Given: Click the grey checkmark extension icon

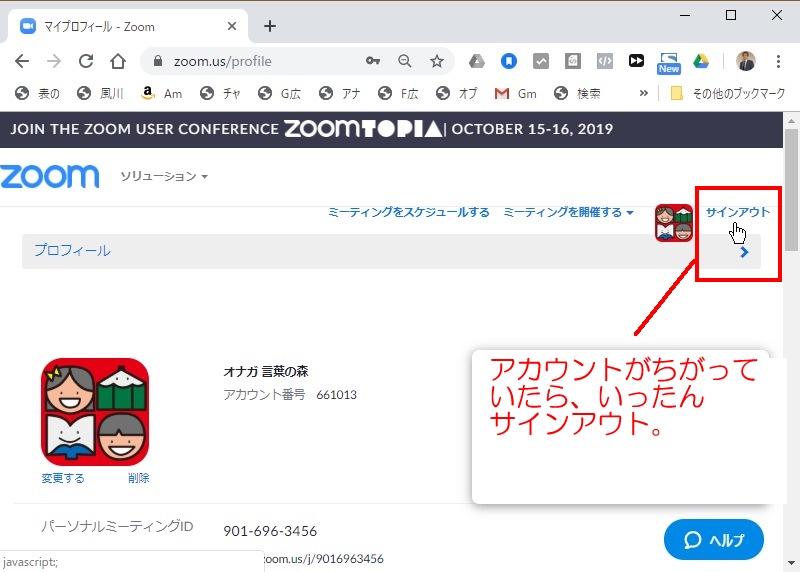Looking at the screenshot, I should click(x=541, y=61).
